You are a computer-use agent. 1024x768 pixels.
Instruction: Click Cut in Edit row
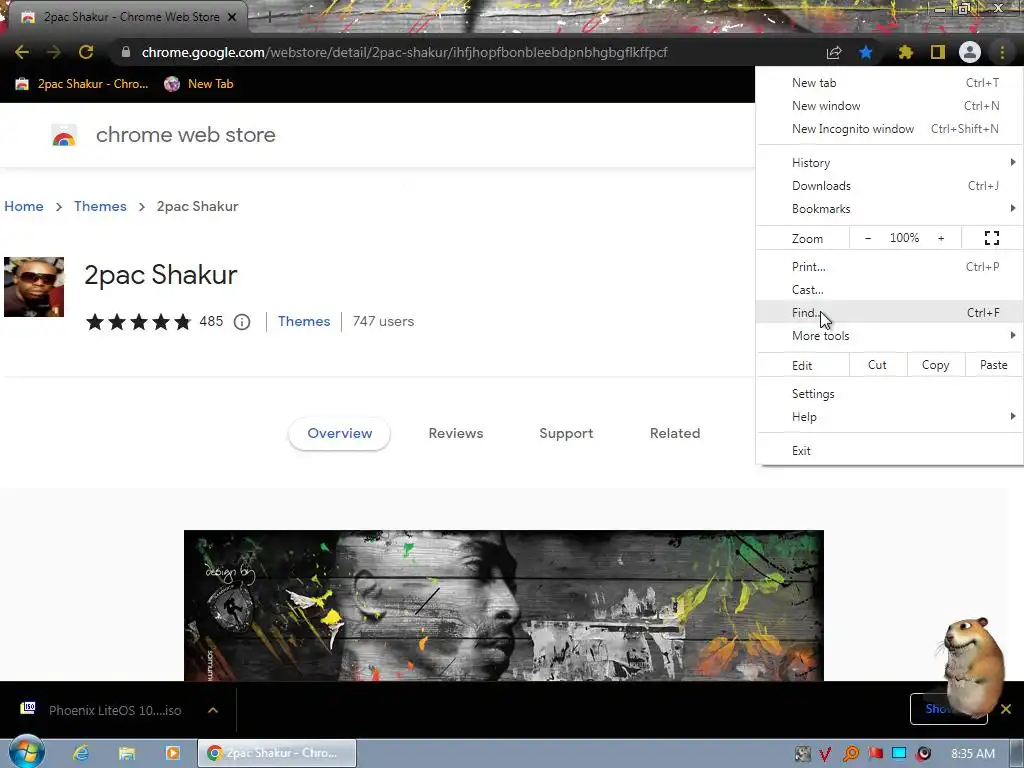point(877,365)
